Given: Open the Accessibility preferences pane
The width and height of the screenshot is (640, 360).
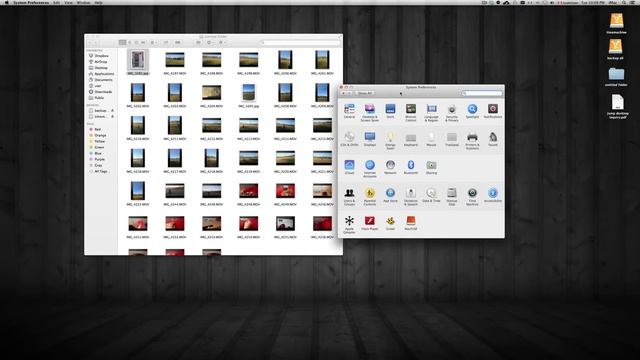Looking at the screenshot, I should point(493,195).
